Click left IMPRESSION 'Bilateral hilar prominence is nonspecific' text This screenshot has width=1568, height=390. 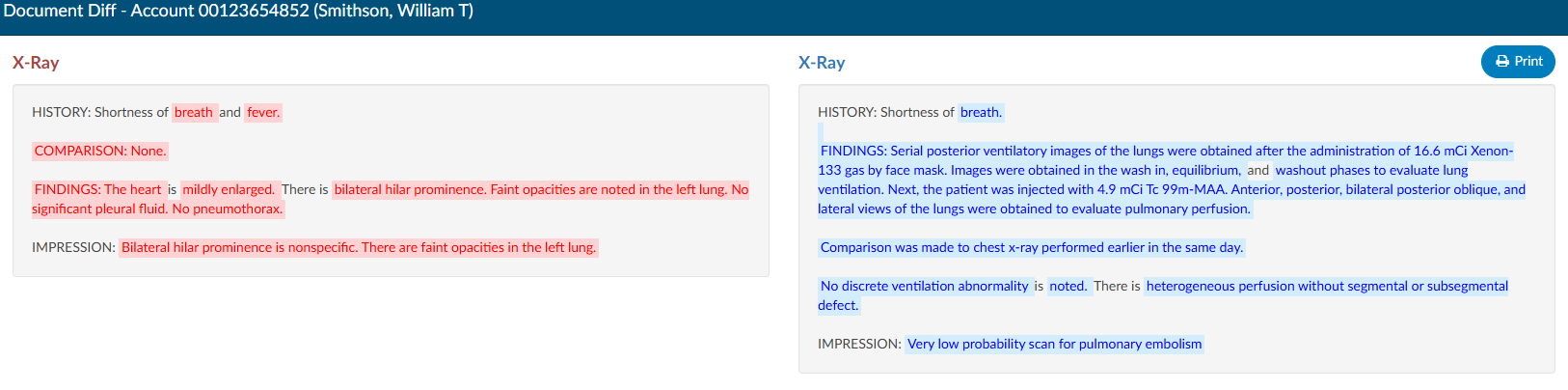point(239,247)
